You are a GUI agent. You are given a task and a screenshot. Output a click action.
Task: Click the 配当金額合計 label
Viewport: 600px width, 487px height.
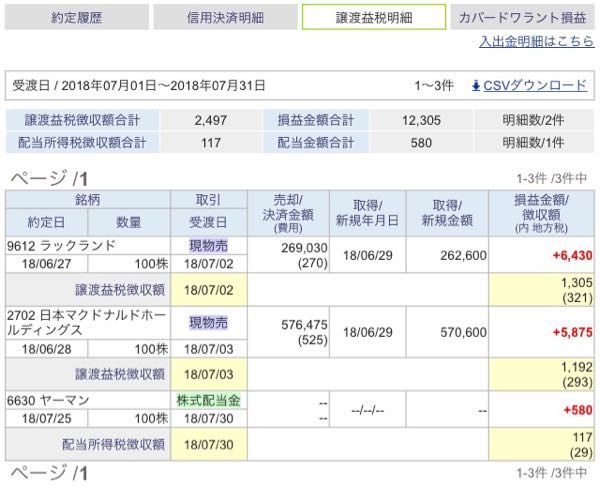[x=316, y=142]
